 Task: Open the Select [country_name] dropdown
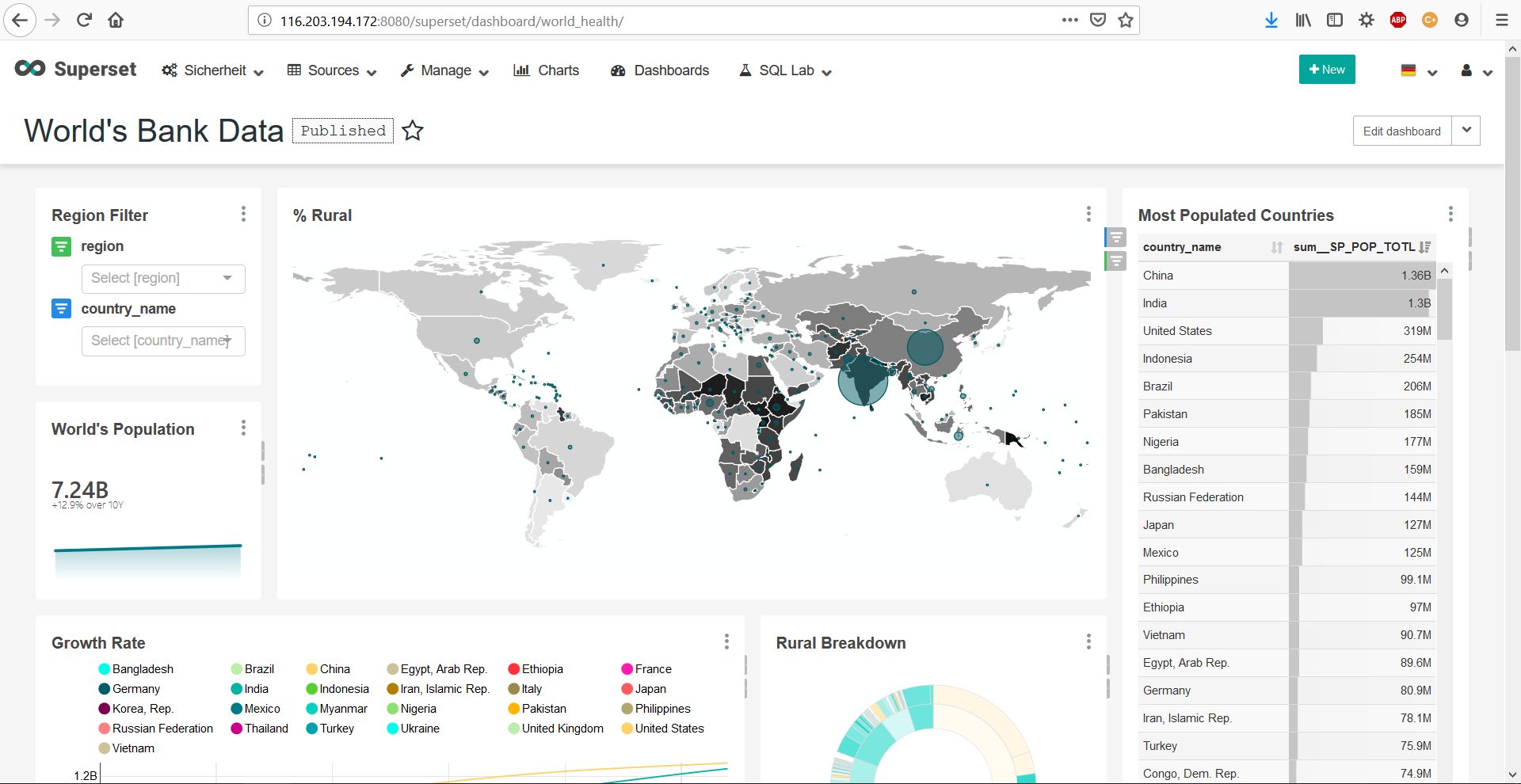click(x=162, y=341)
